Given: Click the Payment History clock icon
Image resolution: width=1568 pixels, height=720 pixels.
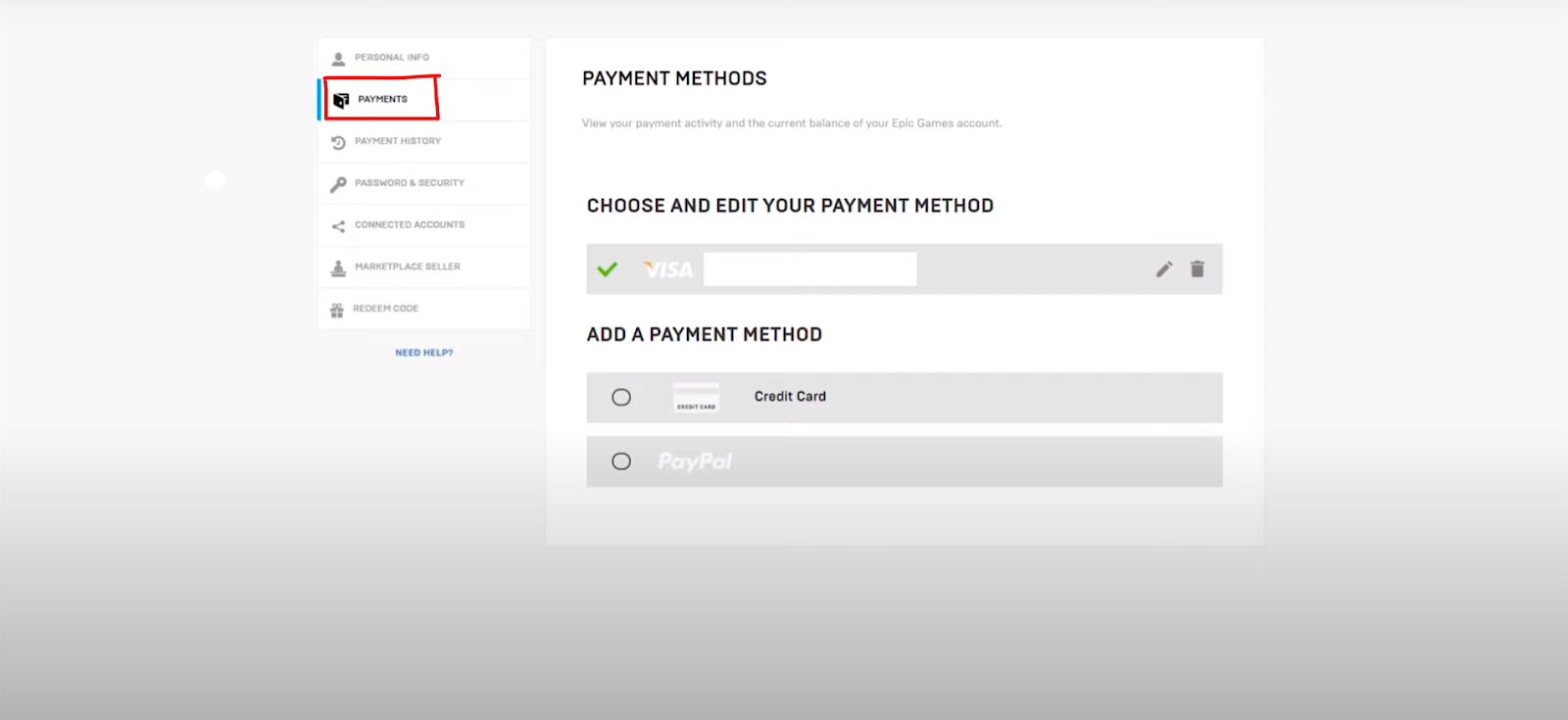Looking at the screenshot, I should coord(338,142).
